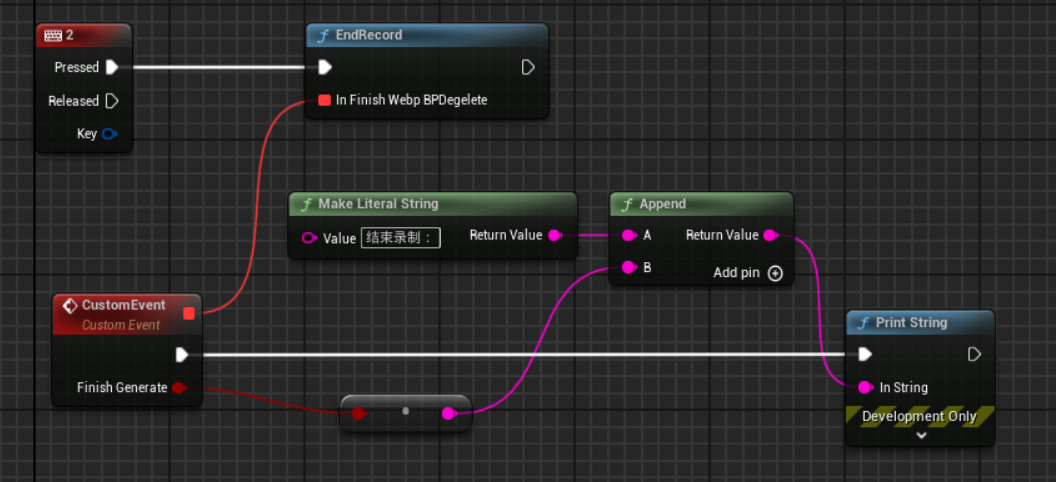Click the CustomEvent red delegate output pin
The width and height of the screenshot is (1056, 482).
tap(189, 314)
